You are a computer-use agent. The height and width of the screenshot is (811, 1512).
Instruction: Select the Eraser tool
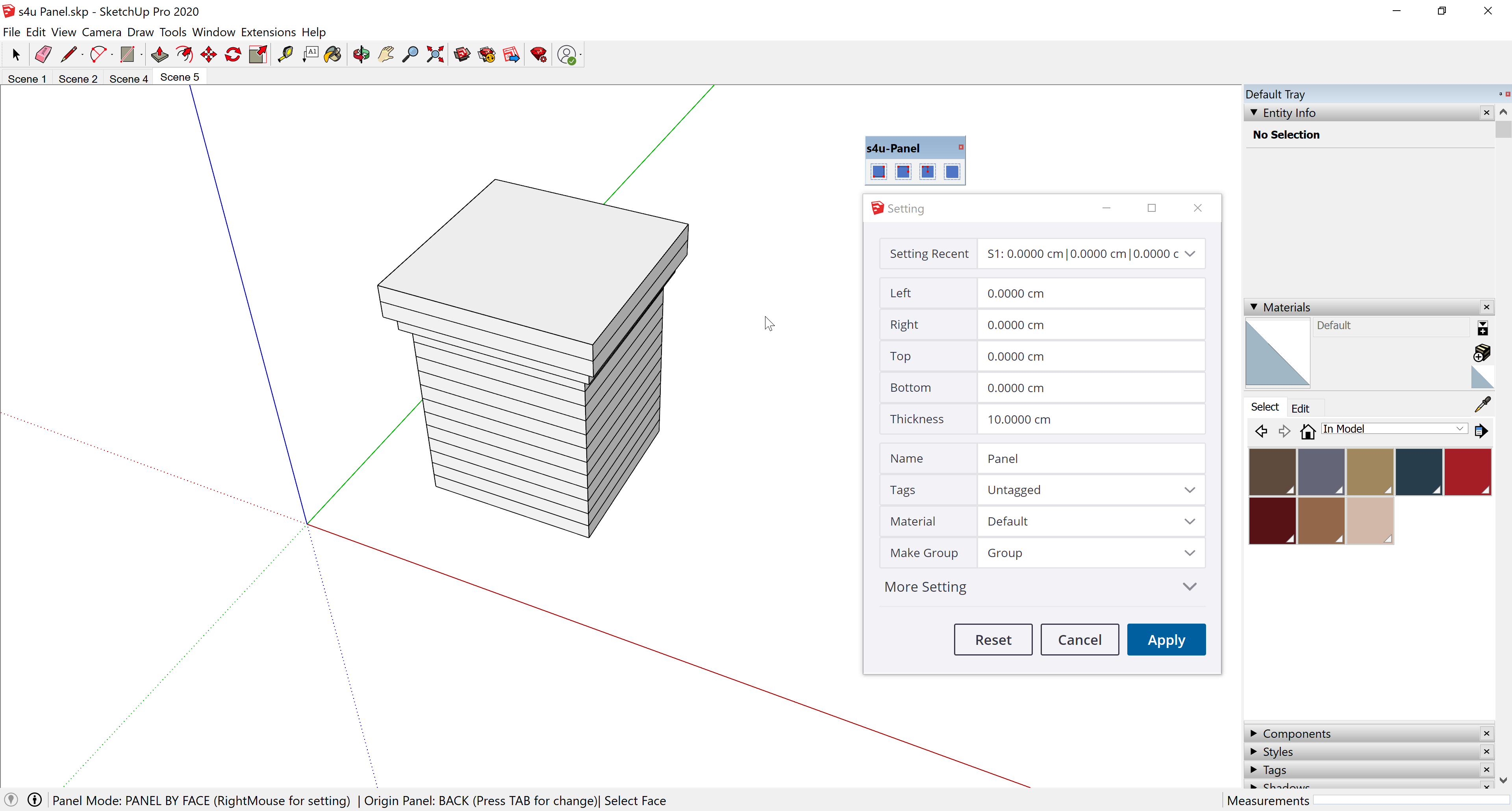[x=42, y=54]
